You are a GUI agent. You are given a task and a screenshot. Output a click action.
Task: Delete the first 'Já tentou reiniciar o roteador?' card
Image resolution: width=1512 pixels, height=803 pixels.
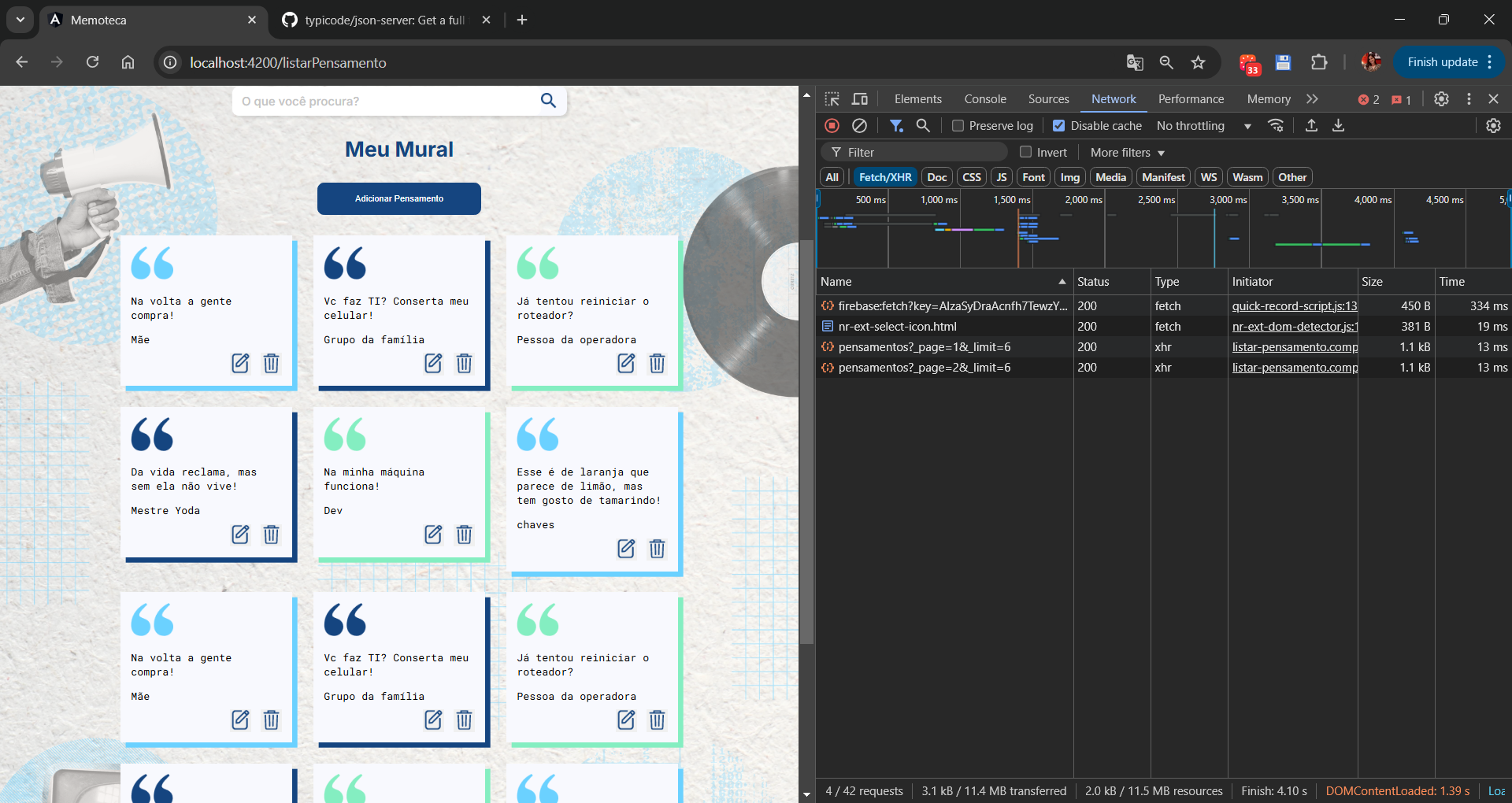coord(657,363)
